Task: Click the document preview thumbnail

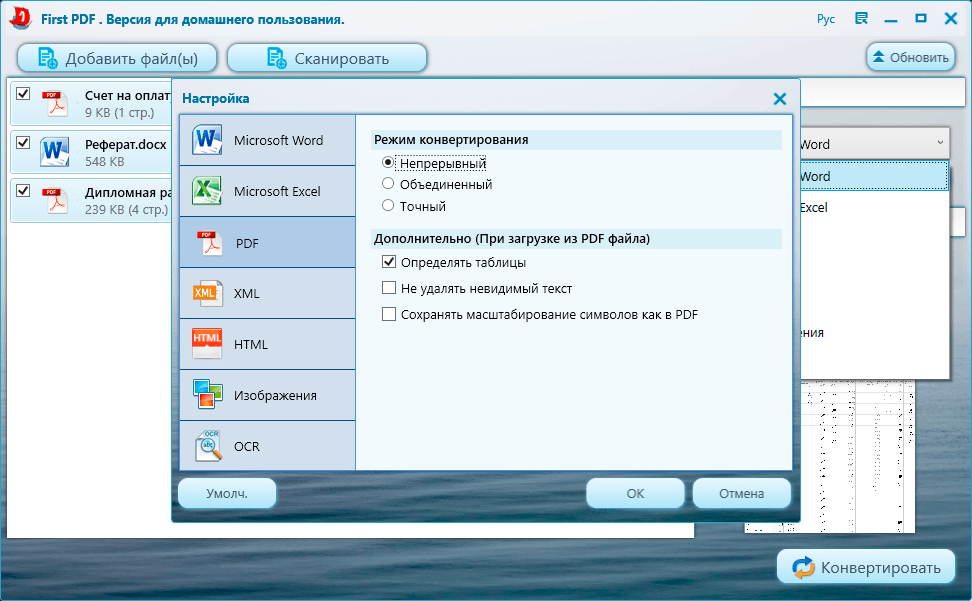Action: click(x=858, y=457)
